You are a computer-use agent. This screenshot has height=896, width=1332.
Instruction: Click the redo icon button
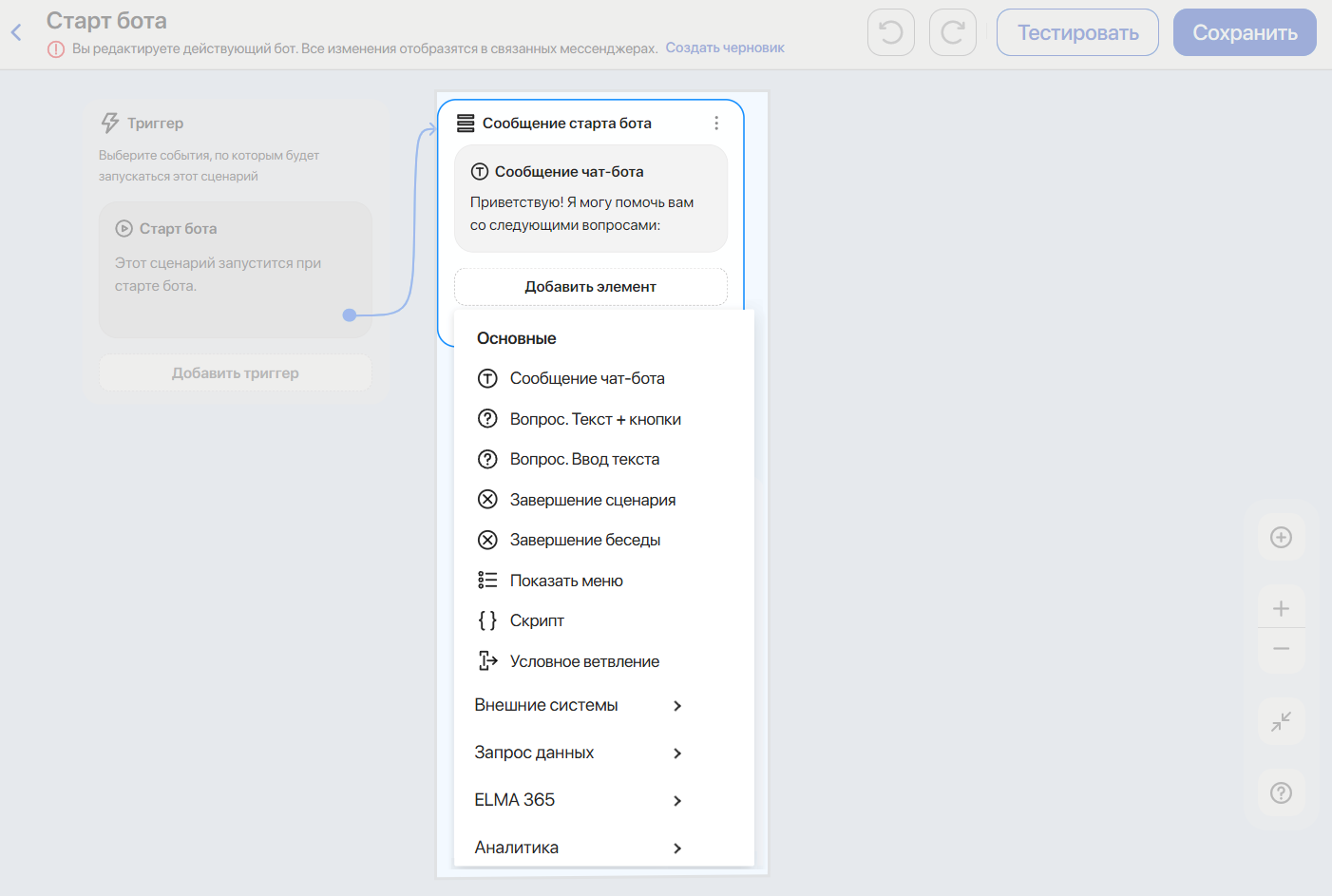[x=952, y=32]
